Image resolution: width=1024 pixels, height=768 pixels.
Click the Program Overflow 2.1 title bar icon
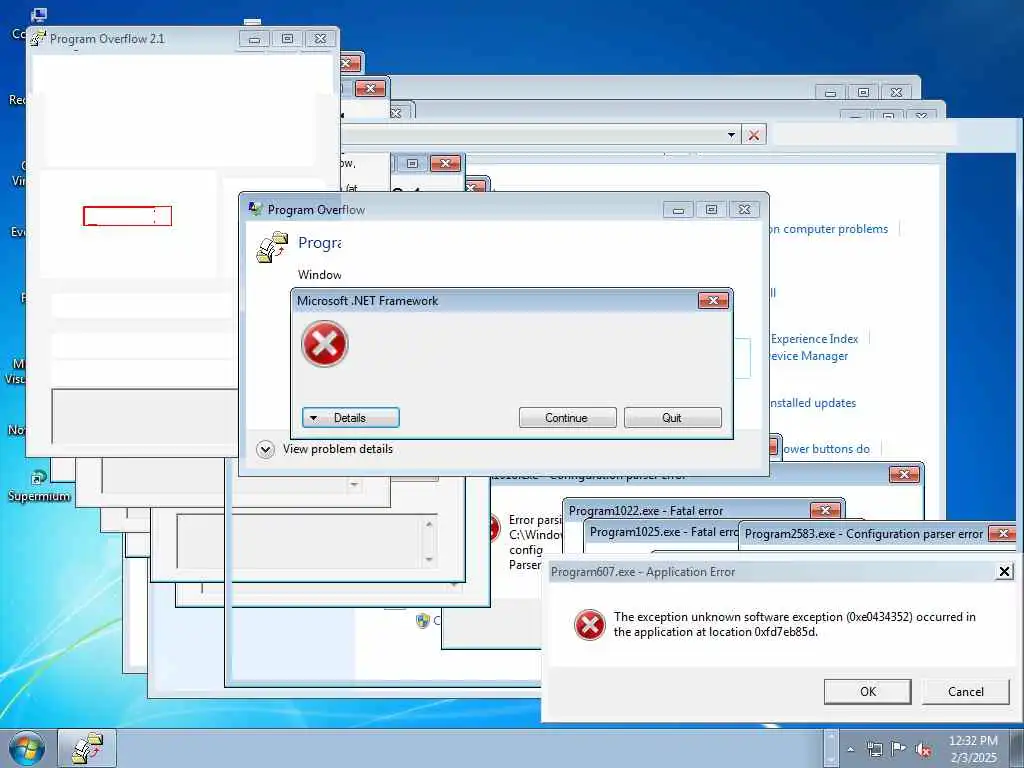click(39, 39)
